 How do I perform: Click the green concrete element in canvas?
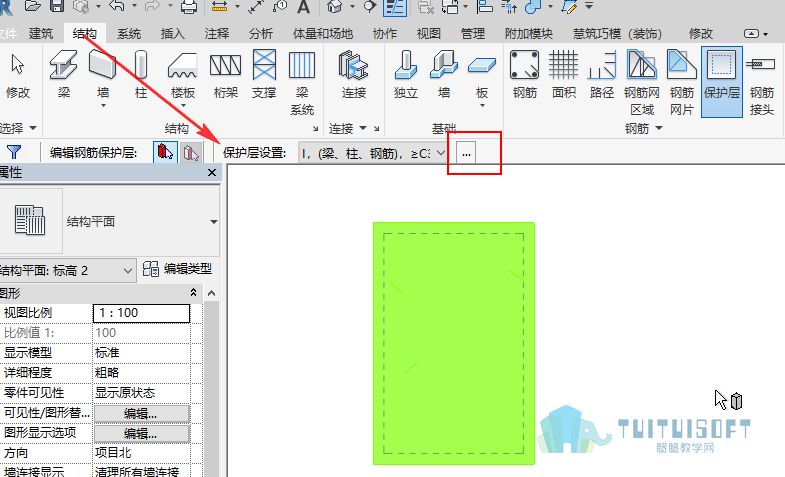click(x=454, y=343)
